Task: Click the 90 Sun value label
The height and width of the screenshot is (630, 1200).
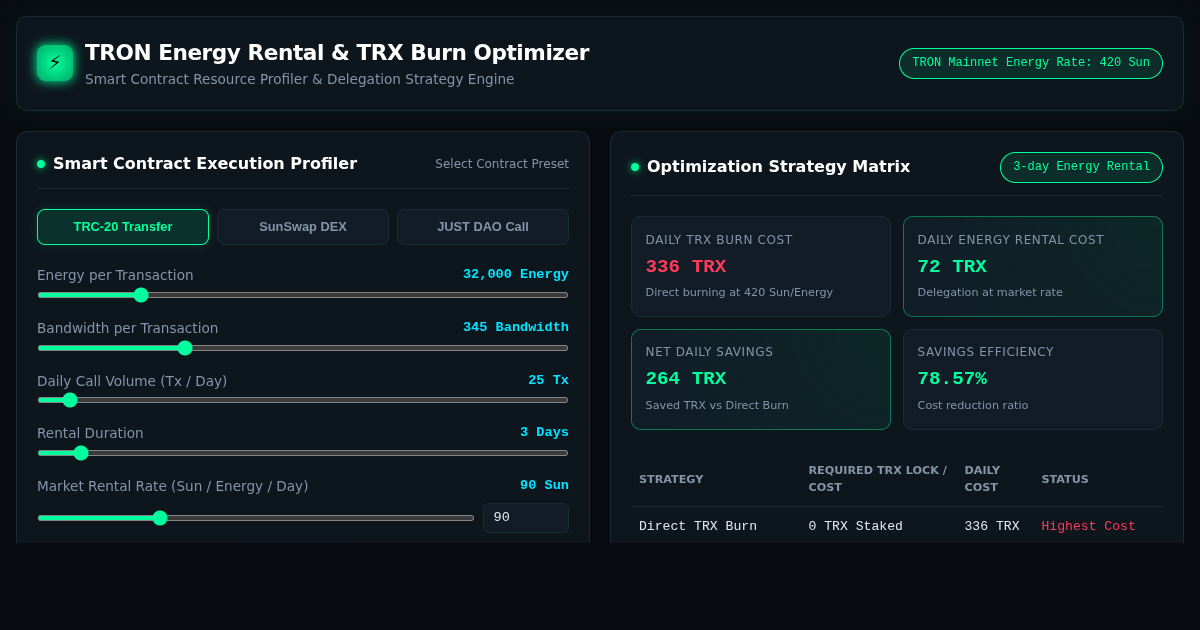Action: click(x=544, y=485)
